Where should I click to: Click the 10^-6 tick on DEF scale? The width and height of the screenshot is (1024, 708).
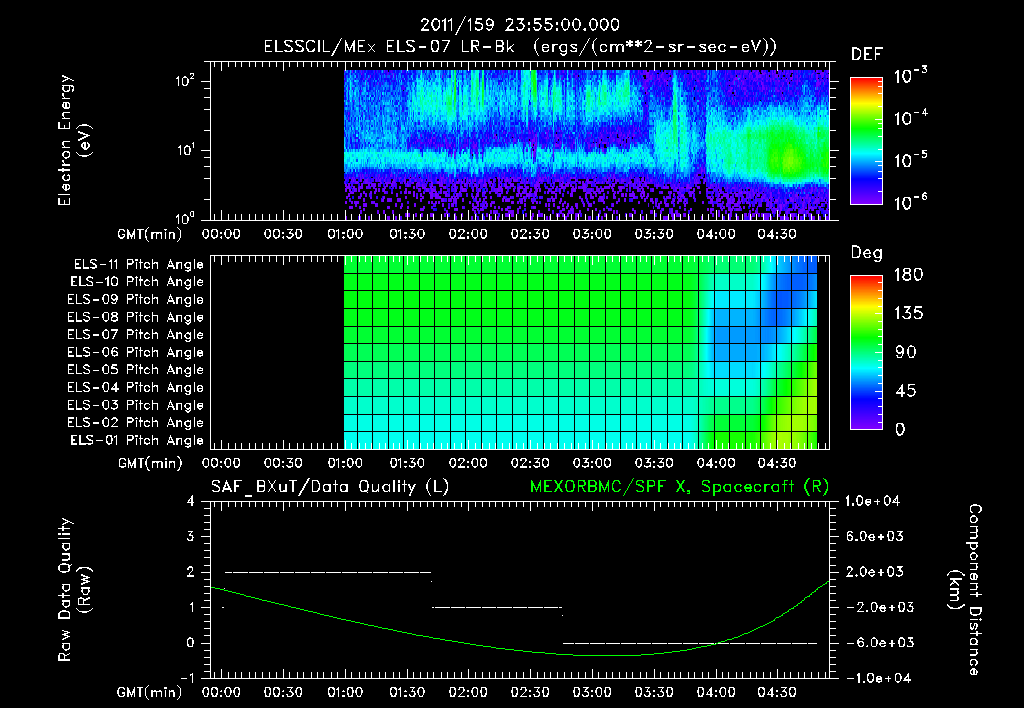click(910, 202)
